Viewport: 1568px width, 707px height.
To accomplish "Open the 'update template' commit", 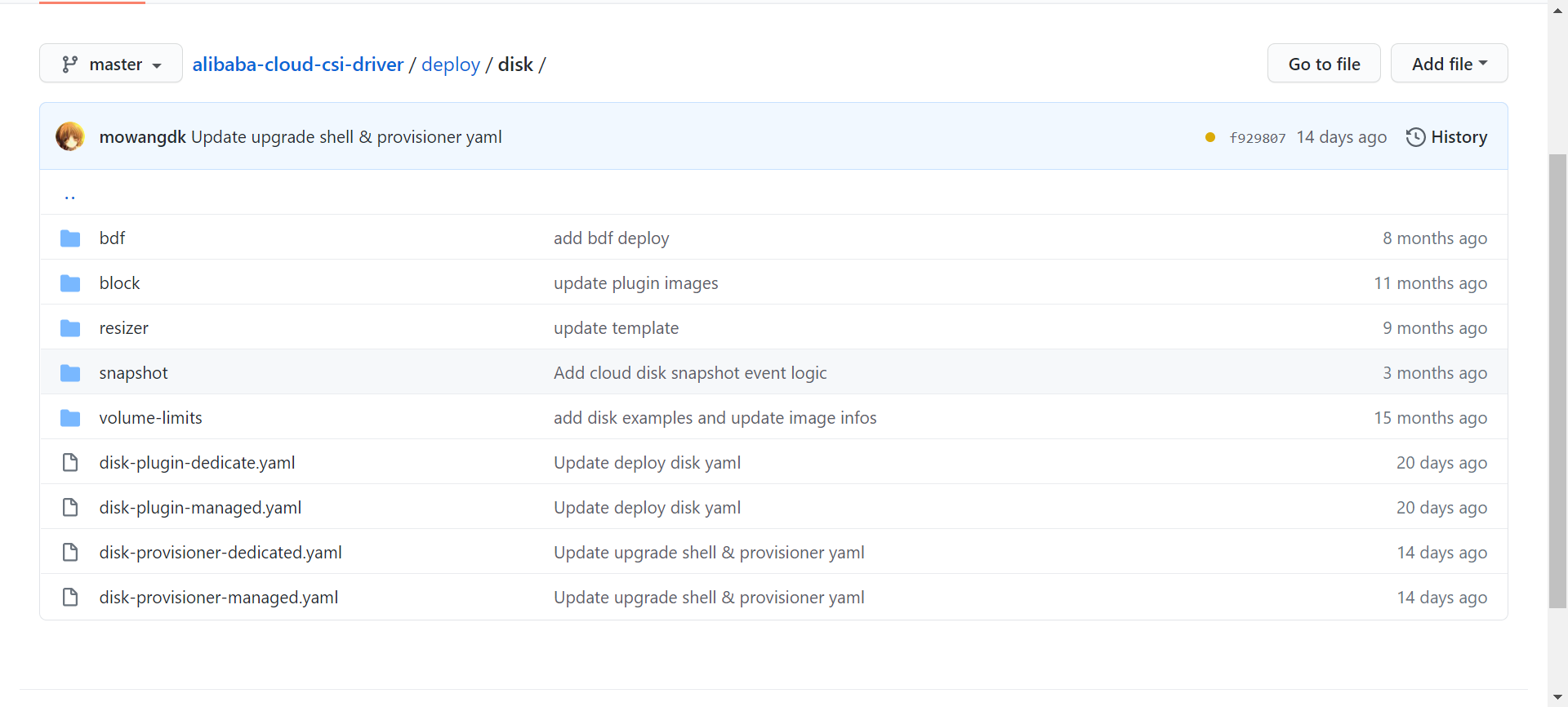I will pyautogui.click(x=616, y=327).
